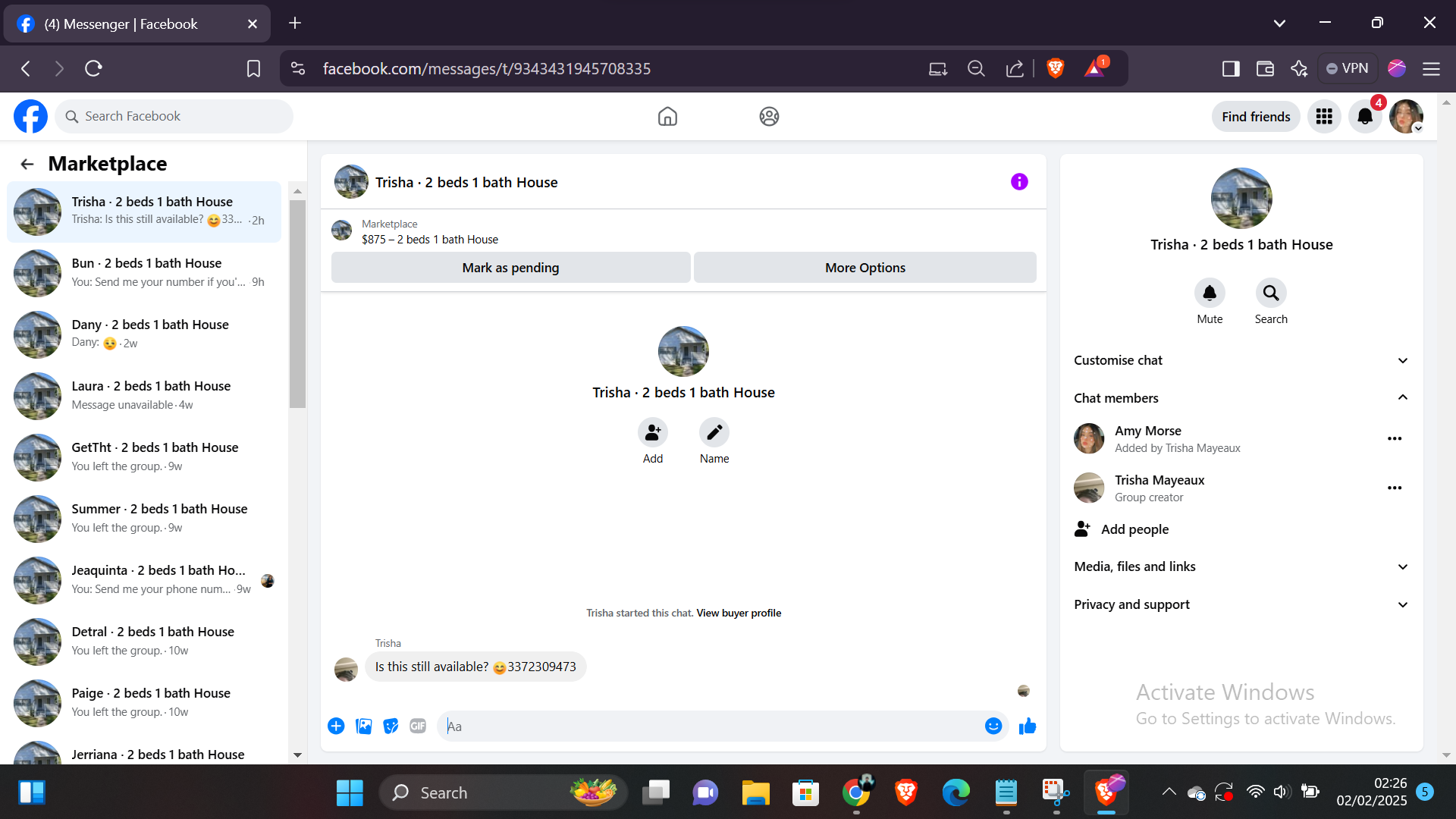Click the Add member icon in chat
Viewport: 1456px width, 819px height.
click(x=652, y=433)
